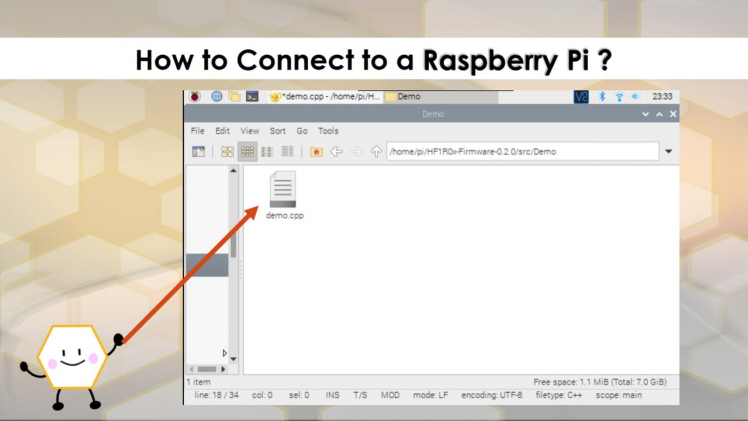Expand the side pane tree triangle

coord(224,353)
